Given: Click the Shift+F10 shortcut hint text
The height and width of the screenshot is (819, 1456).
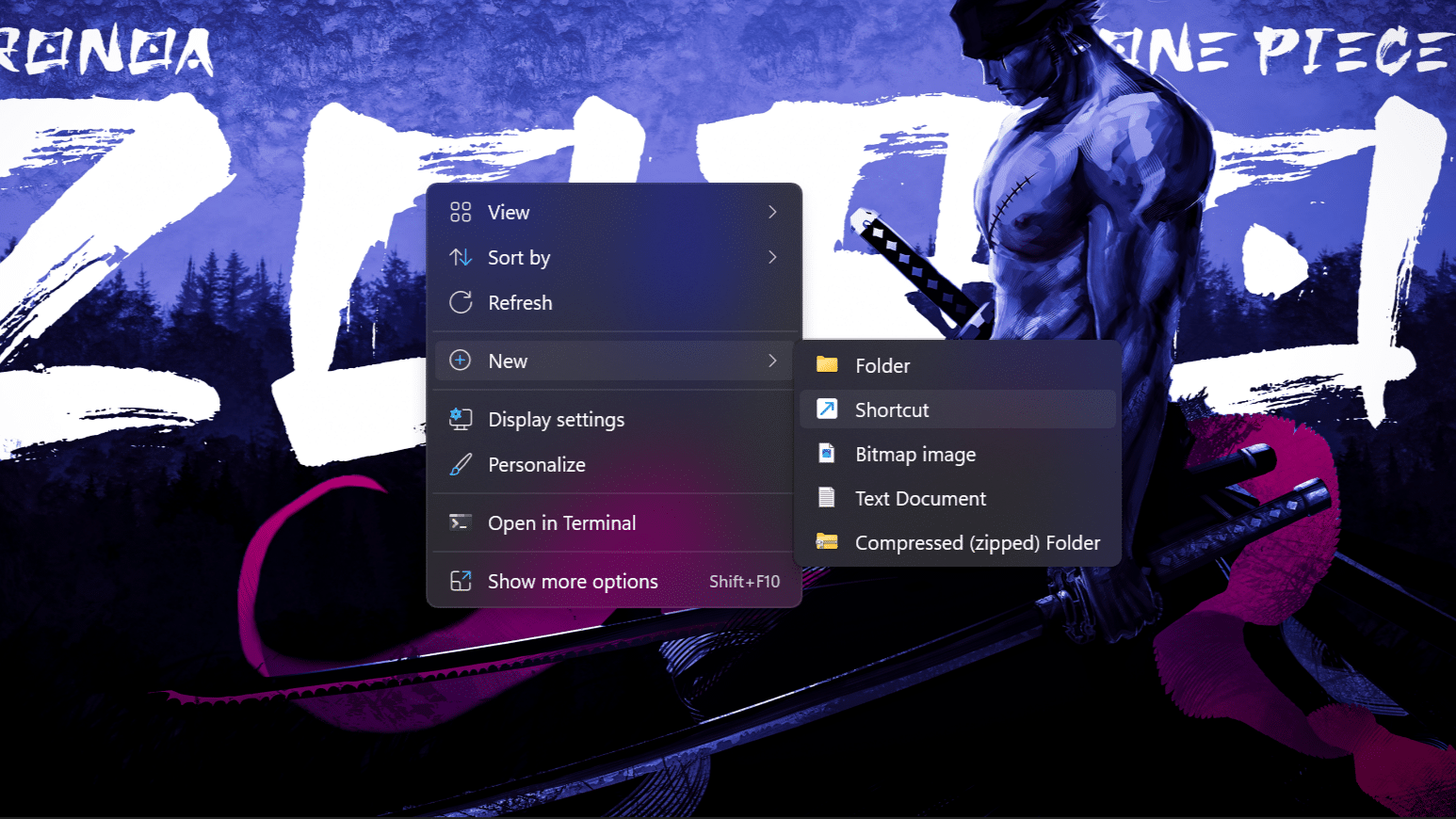Looking at the screenshot, I should [x=744, y=582].
